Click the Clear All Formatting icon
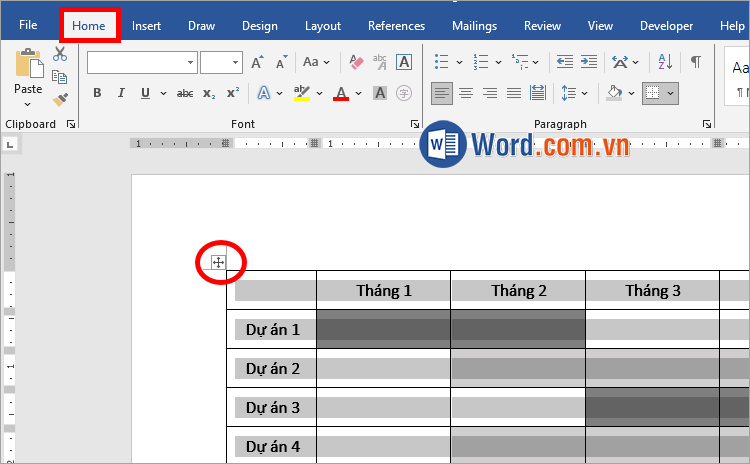750x464 pixels. tap(355, 62)
